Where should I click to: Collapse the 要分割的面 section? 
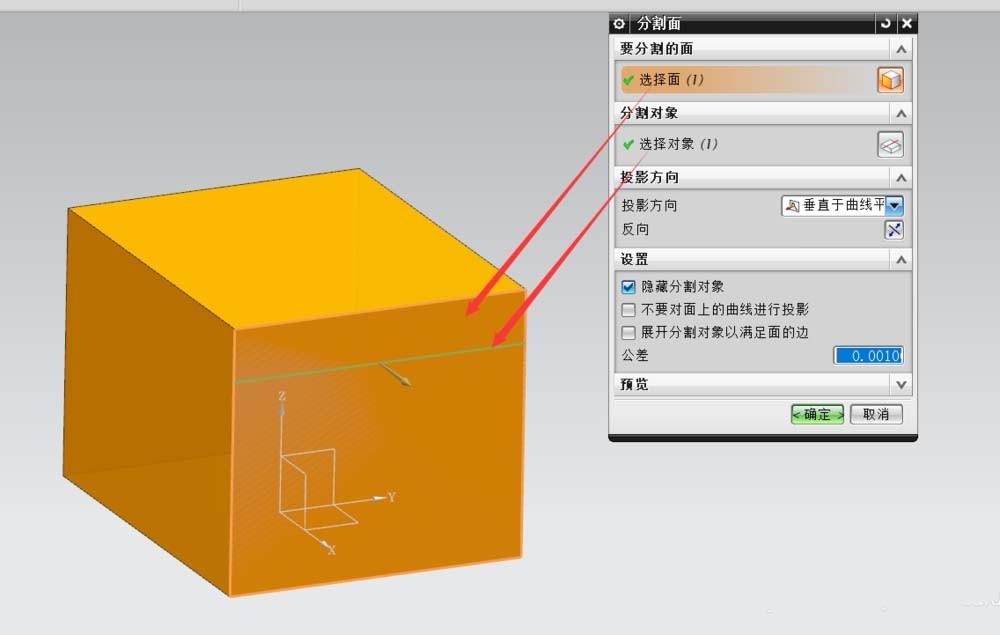[x=899, y=47]
